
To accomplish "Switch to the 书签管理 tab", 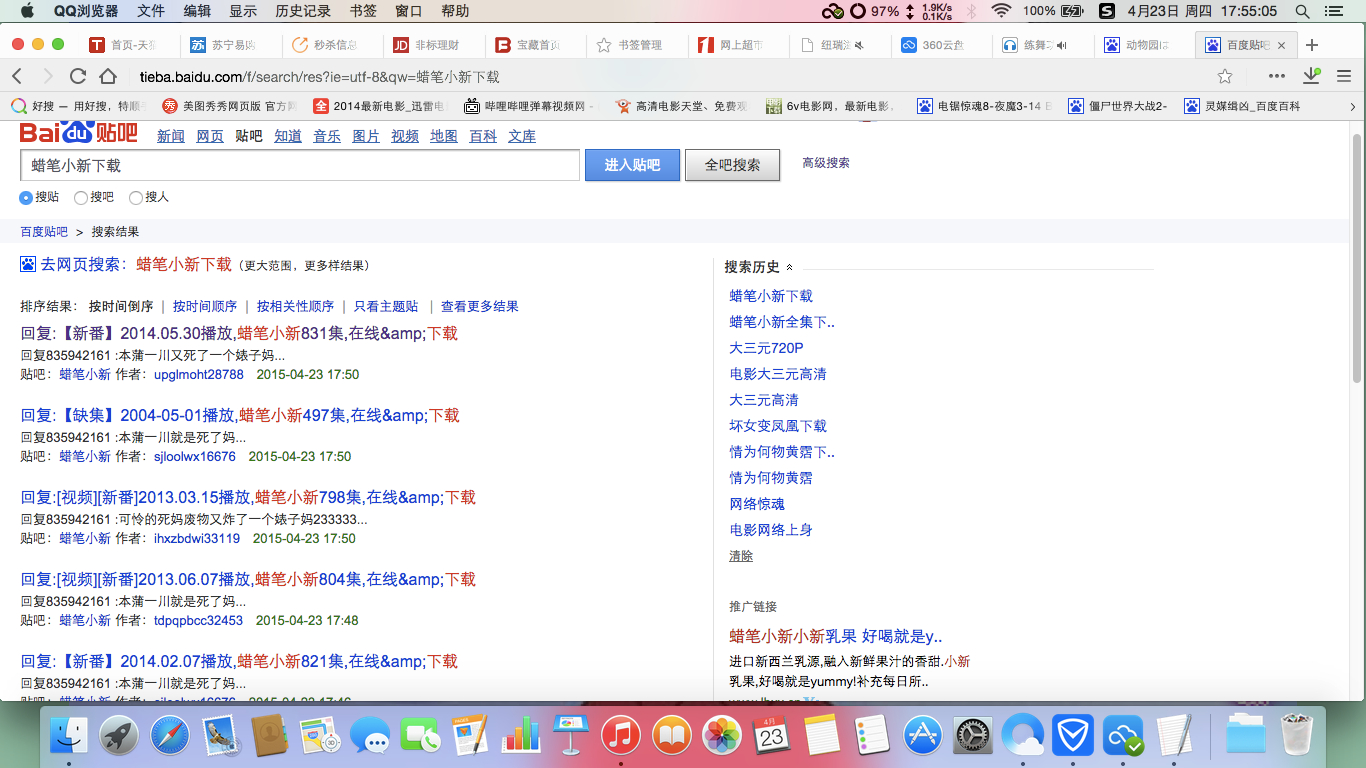I will [x=635, y=45].
